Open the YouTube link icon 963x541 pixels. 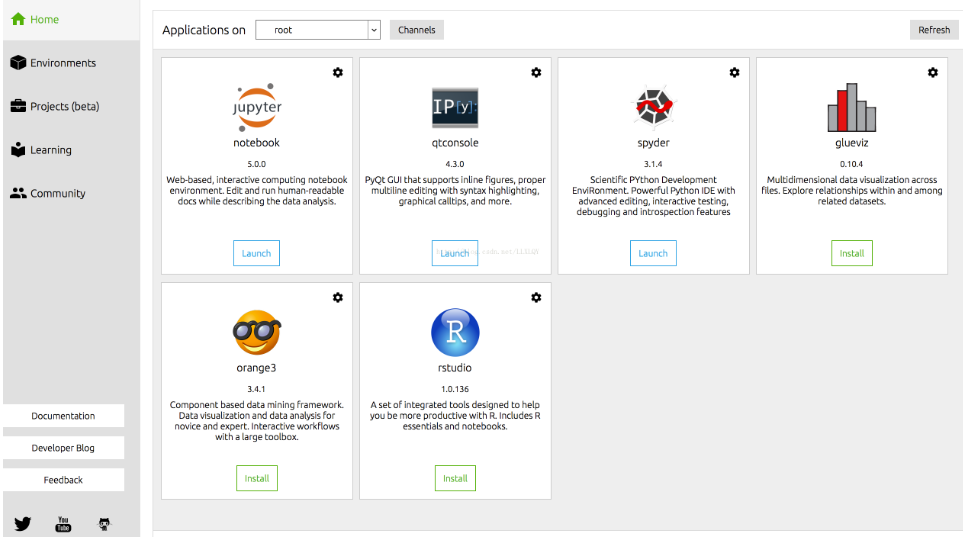pyautogui.click(x=63, y=524)
